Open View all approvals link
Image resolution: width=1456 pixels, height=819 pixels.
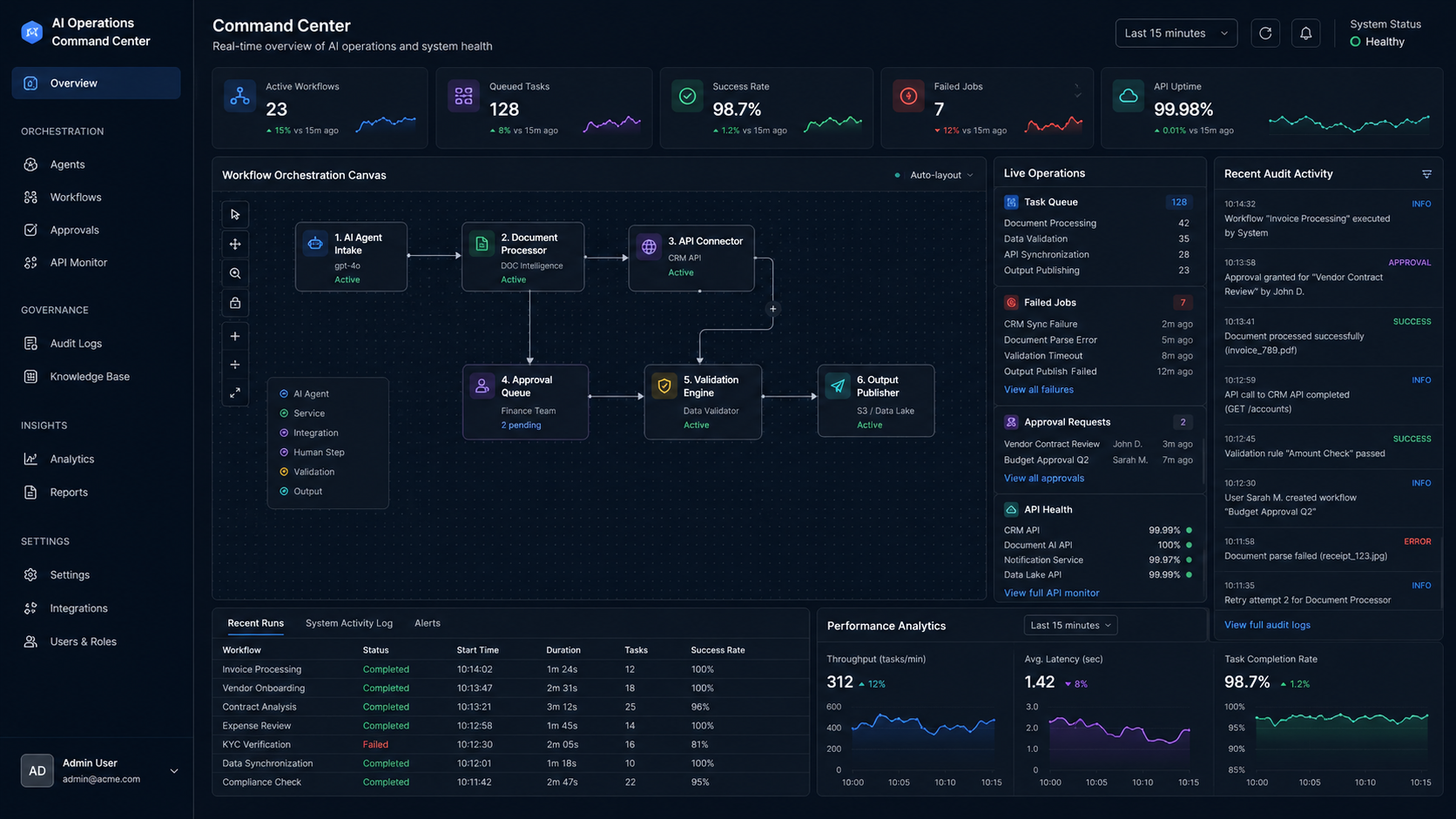pyautogui.click(x=1044, y=479)
